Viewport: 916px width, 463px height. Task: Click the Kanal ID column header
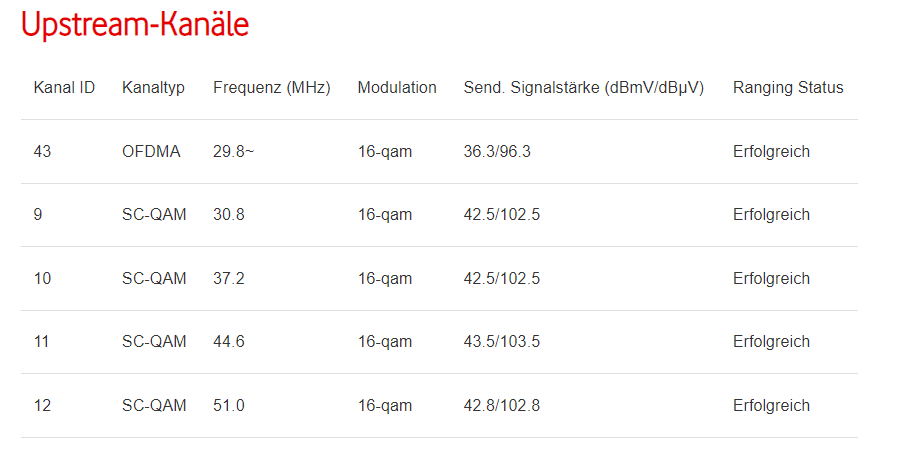(64, 88)
